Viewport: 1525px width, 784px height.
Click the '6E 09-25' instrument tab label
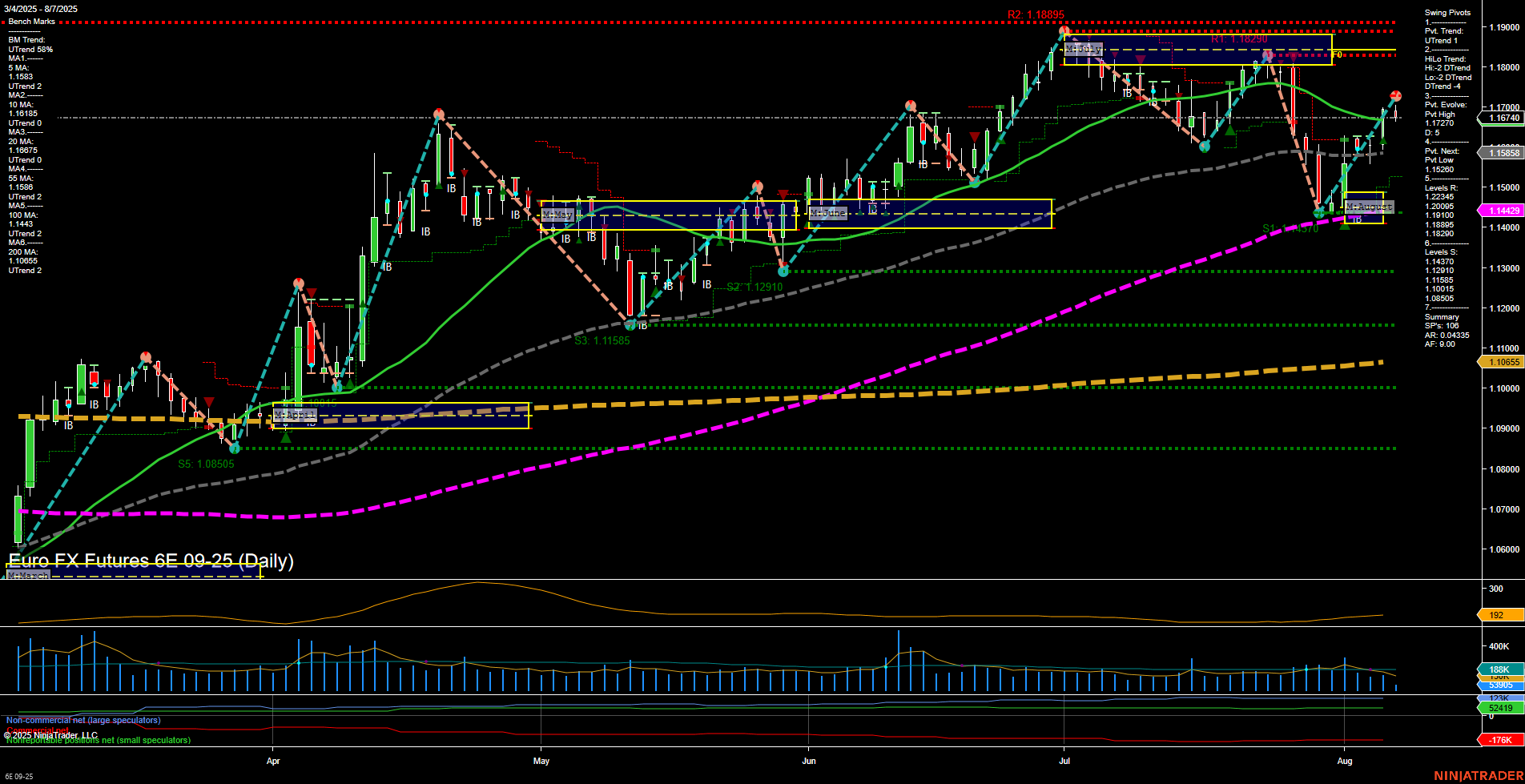click(18, 777)
